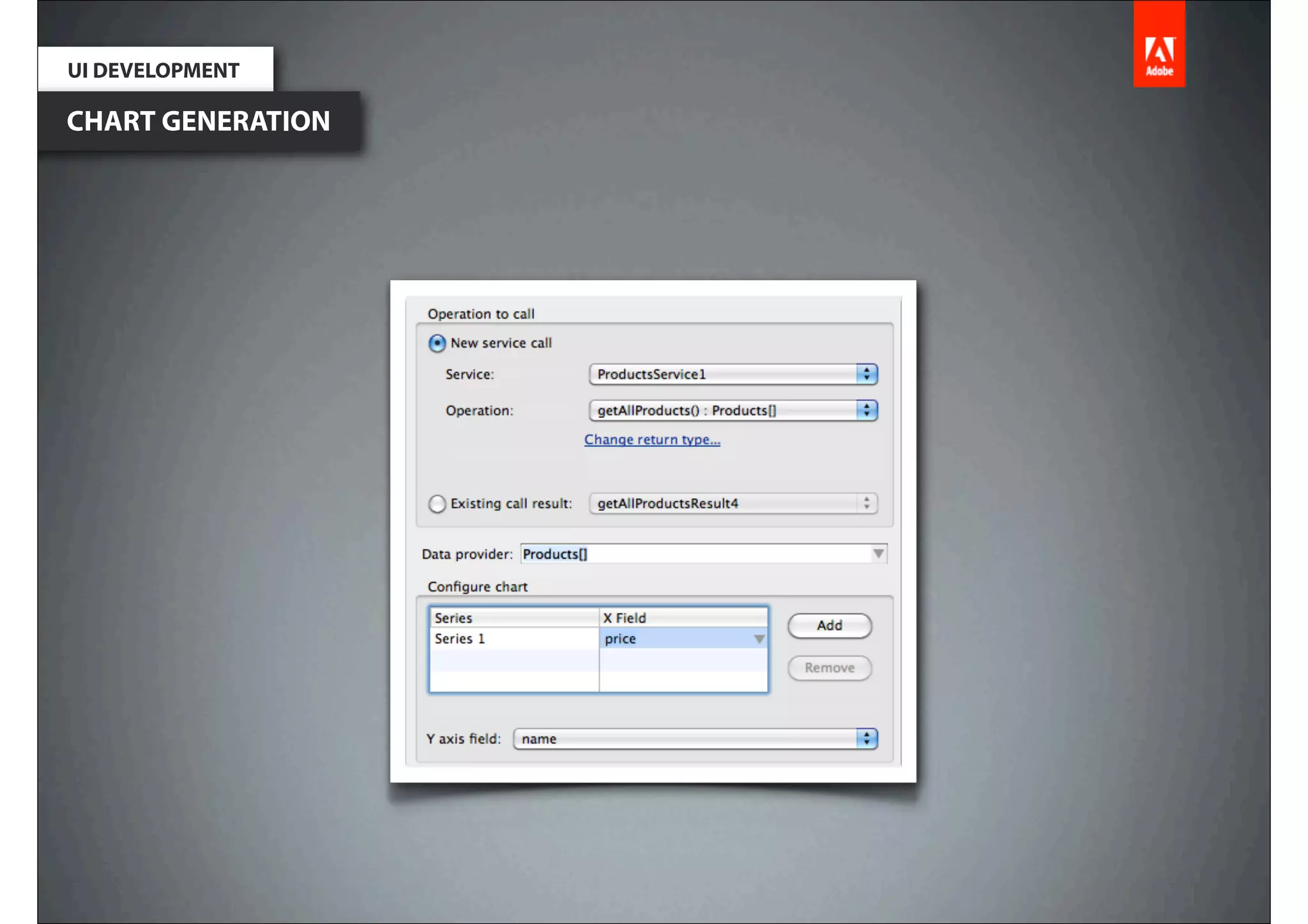The image size is (1308, 924).
Task: Click the empty row below Series 1
Action: point(513,660)
